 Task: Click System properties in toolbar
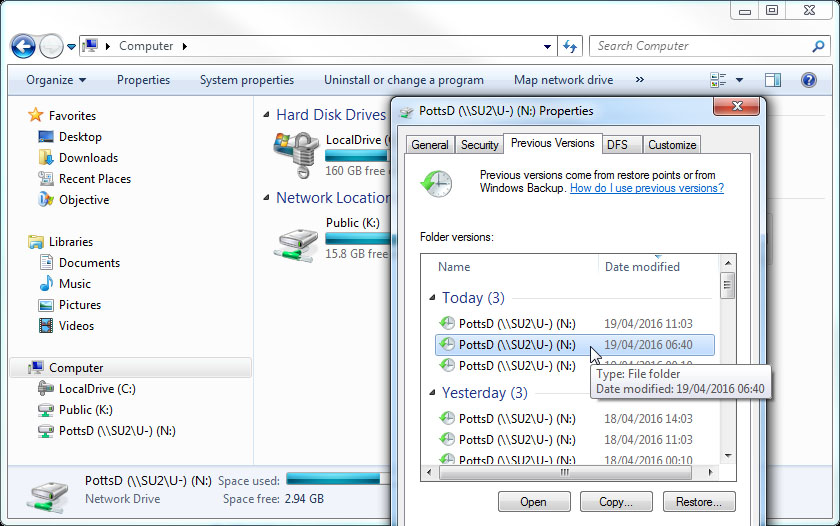[247, 80]
